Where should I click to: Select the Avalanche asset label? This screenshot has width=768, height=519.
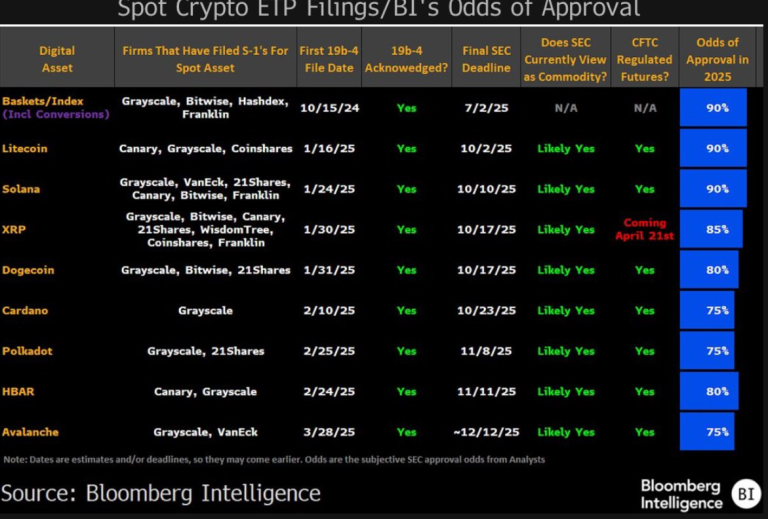coord(30,432)
